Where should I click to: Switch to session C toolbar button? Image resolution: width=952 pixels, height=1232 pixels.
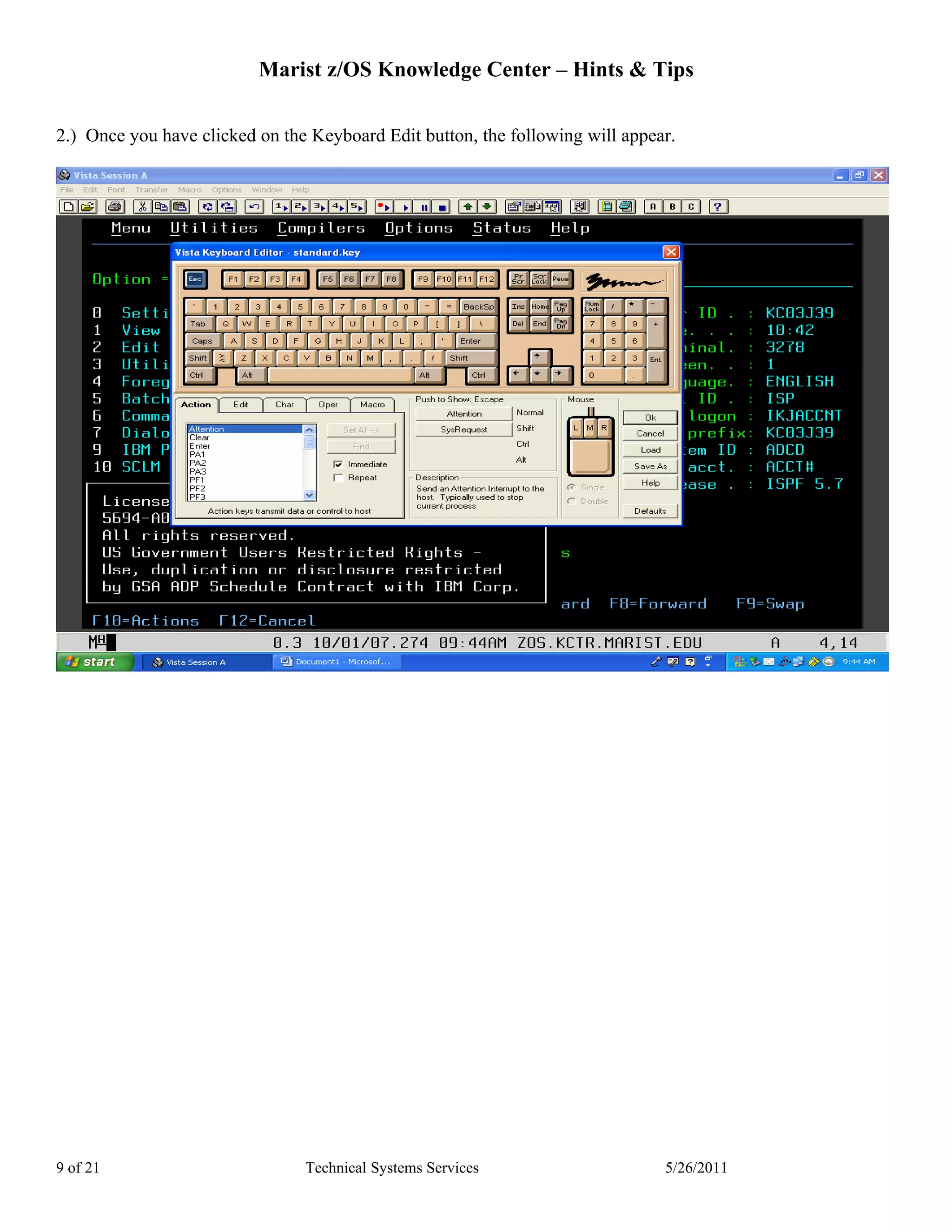pos(691,207)
